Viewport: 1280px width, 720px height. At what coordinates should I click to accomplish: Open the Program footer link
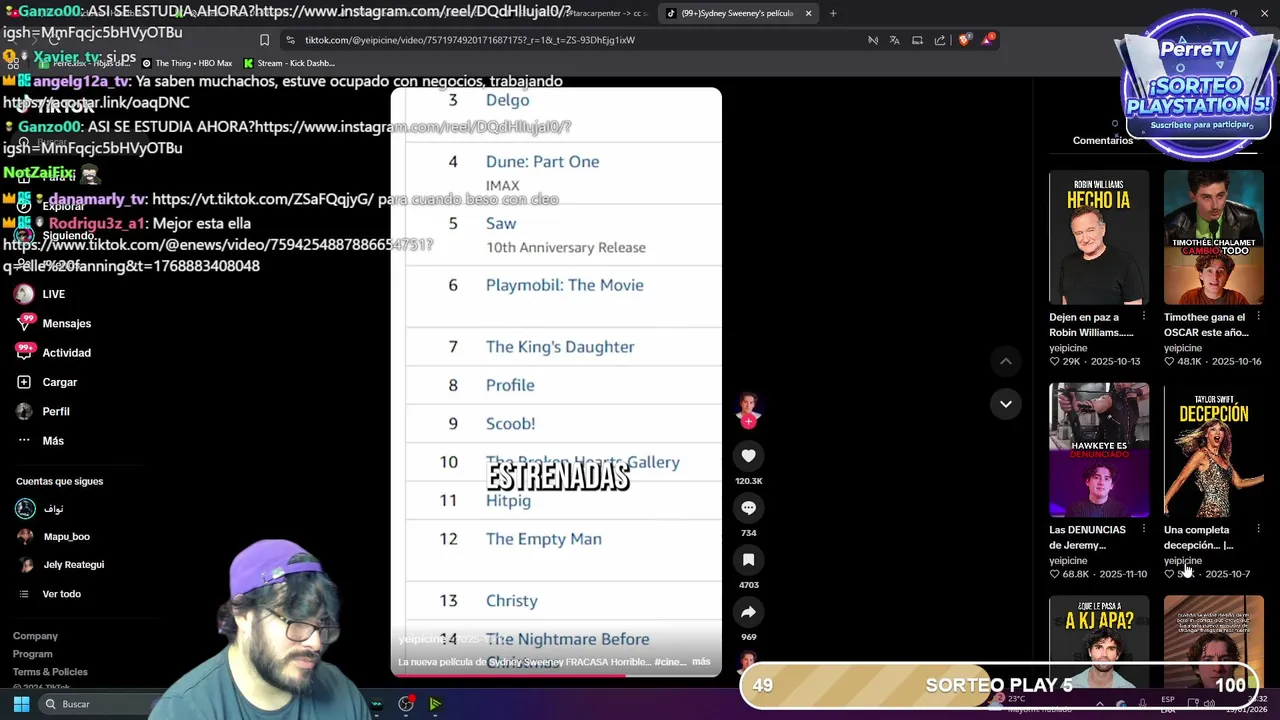(33, 654)
